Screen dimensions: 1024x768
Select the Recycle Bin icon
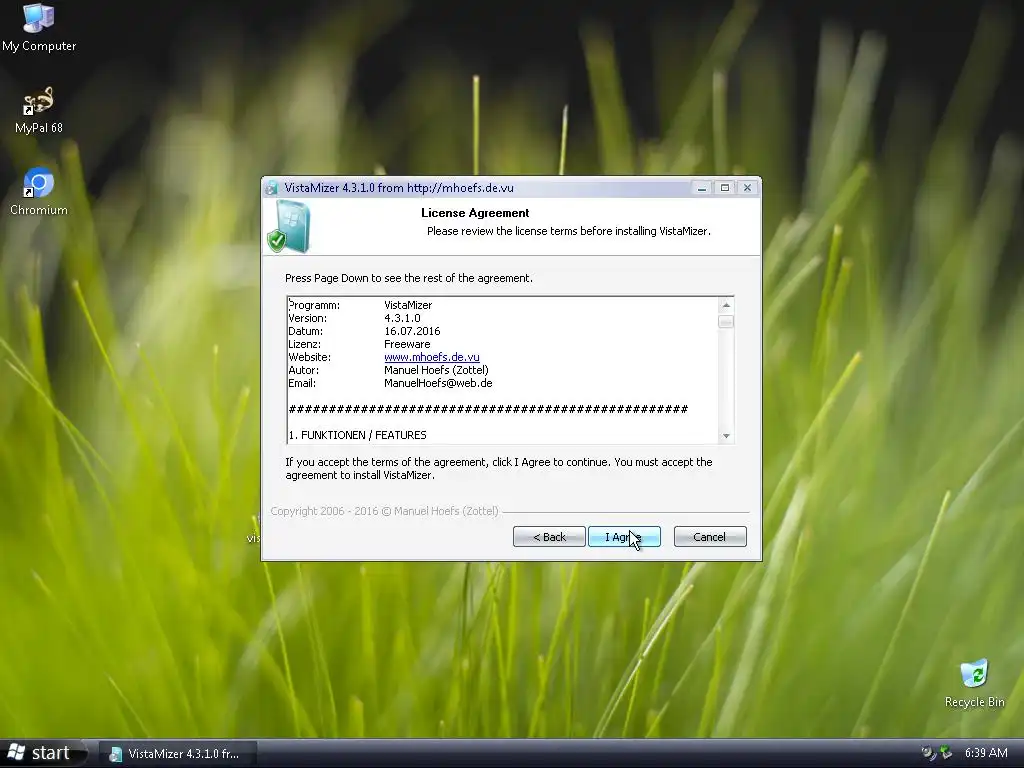pos(974,683)
